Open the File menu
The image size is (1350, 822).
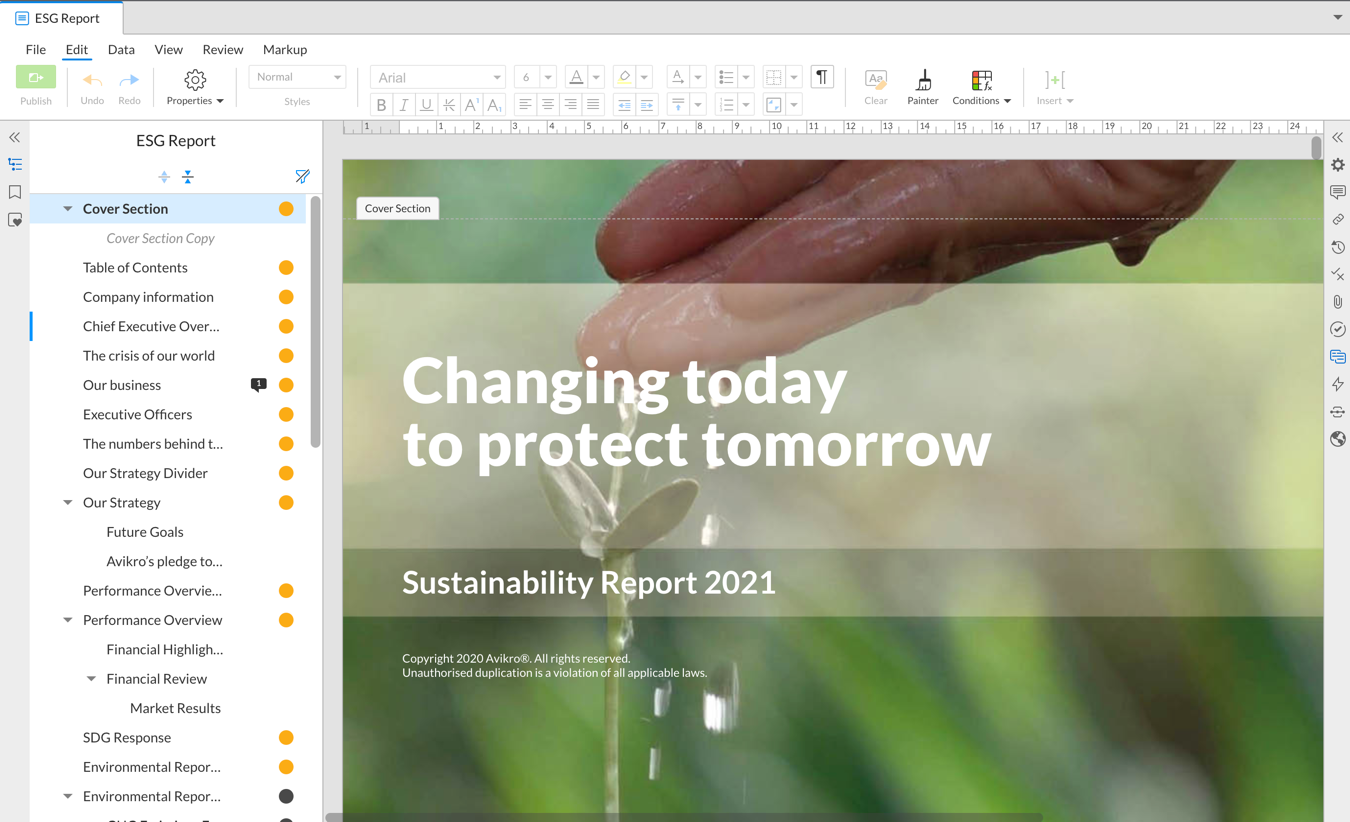pos(36,49)
